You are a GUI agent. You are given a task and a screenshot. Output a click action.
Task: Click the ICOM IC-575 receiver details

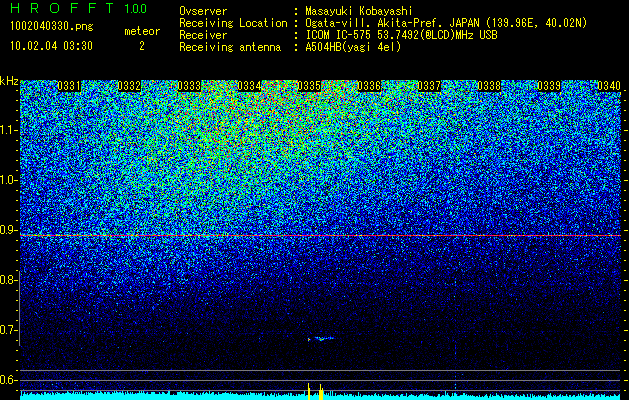point(402,35)
